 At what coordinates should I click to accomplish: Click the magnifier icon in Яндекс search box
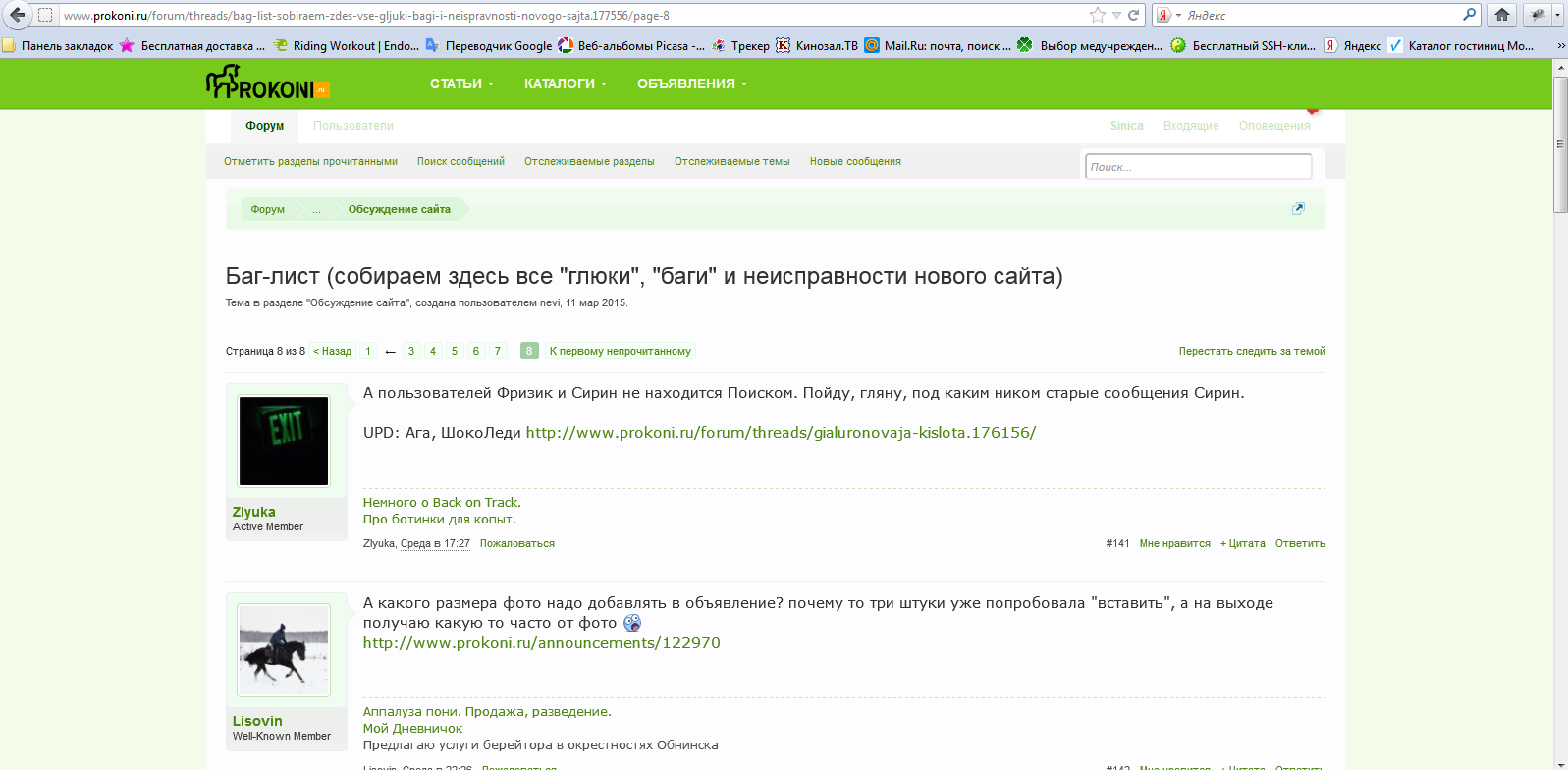(1469, 15)
